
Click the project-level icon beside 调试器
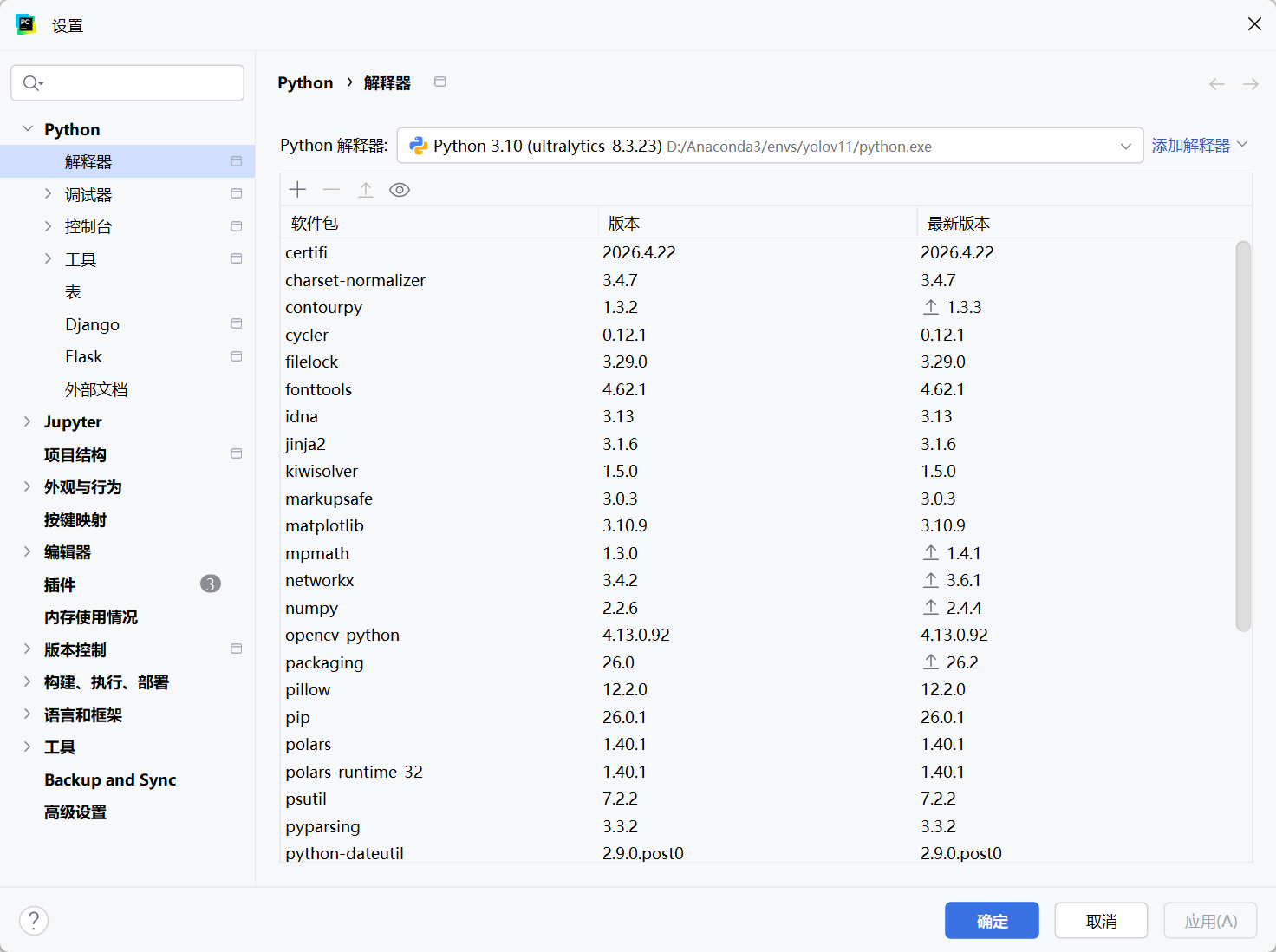tap(236, 194)
